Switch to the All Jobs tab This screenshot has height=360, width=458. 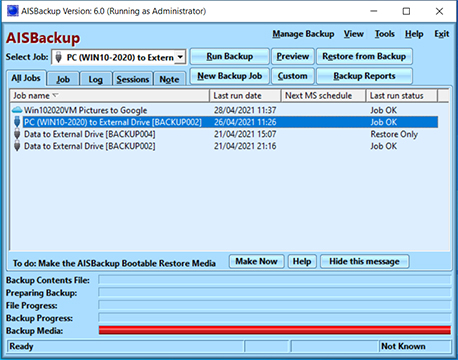[x=26, y=78]
